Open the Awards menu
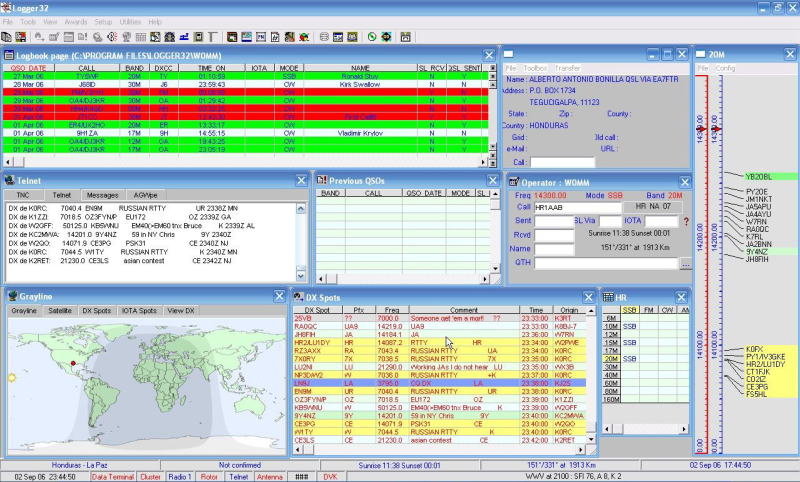This screenshot has height=482, width=800. (77, 21)
